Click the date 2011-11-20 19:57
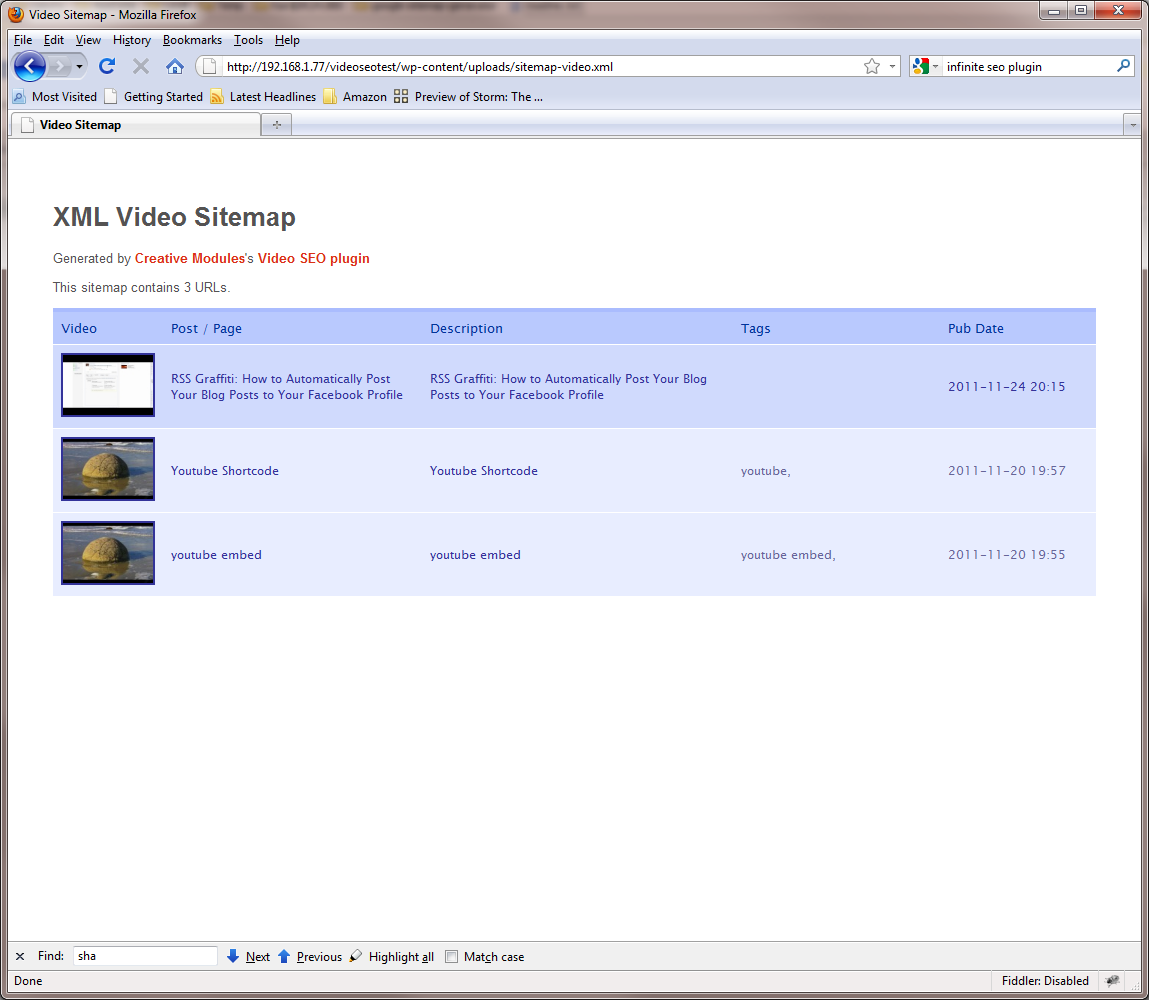Image resolution: width=1149 pixels, height=1000 pixels. [1007, 470]
